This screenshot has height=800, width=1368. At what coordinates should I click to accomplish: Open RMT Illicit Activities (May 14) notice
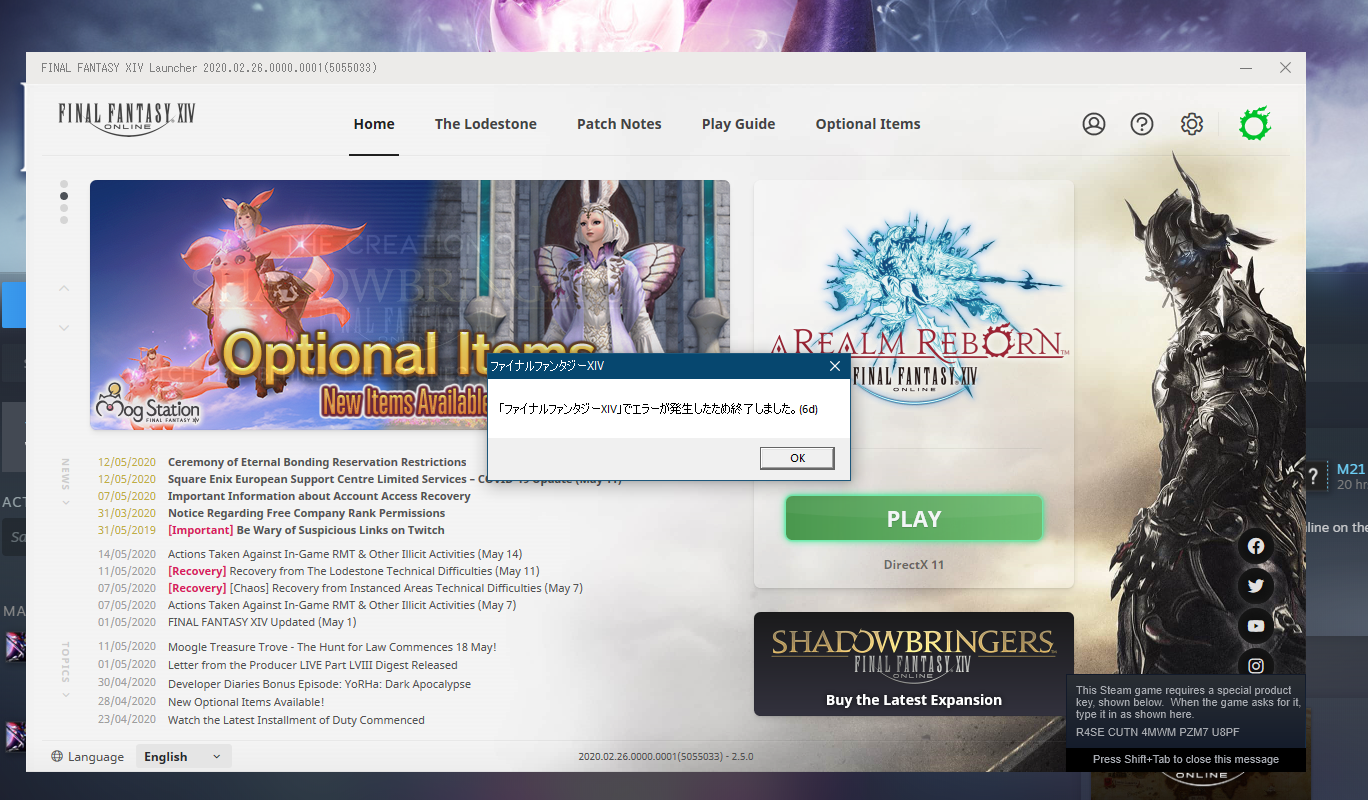point(345,554)
